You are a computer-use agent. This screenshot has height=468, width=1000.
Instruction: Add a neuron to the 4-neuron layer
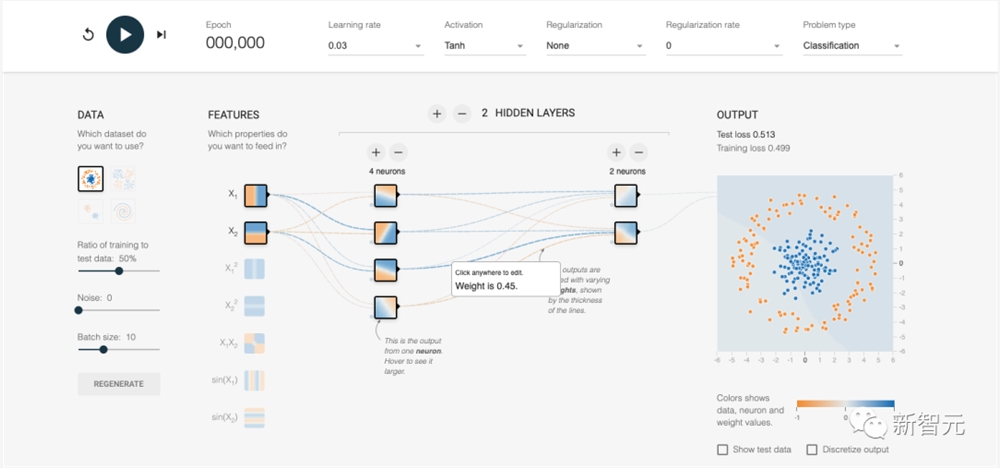[x=376, y=152]
